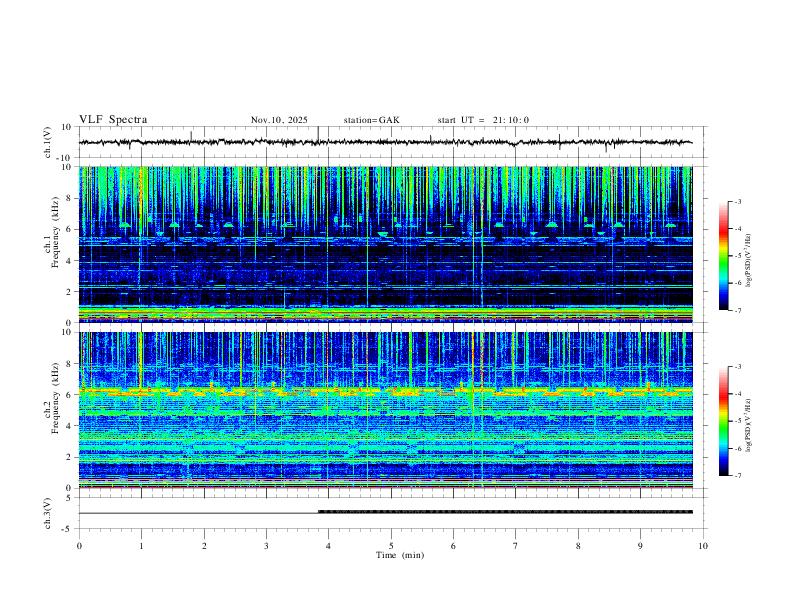Click the ch.2 spectrogram color bar

(723, 421)
